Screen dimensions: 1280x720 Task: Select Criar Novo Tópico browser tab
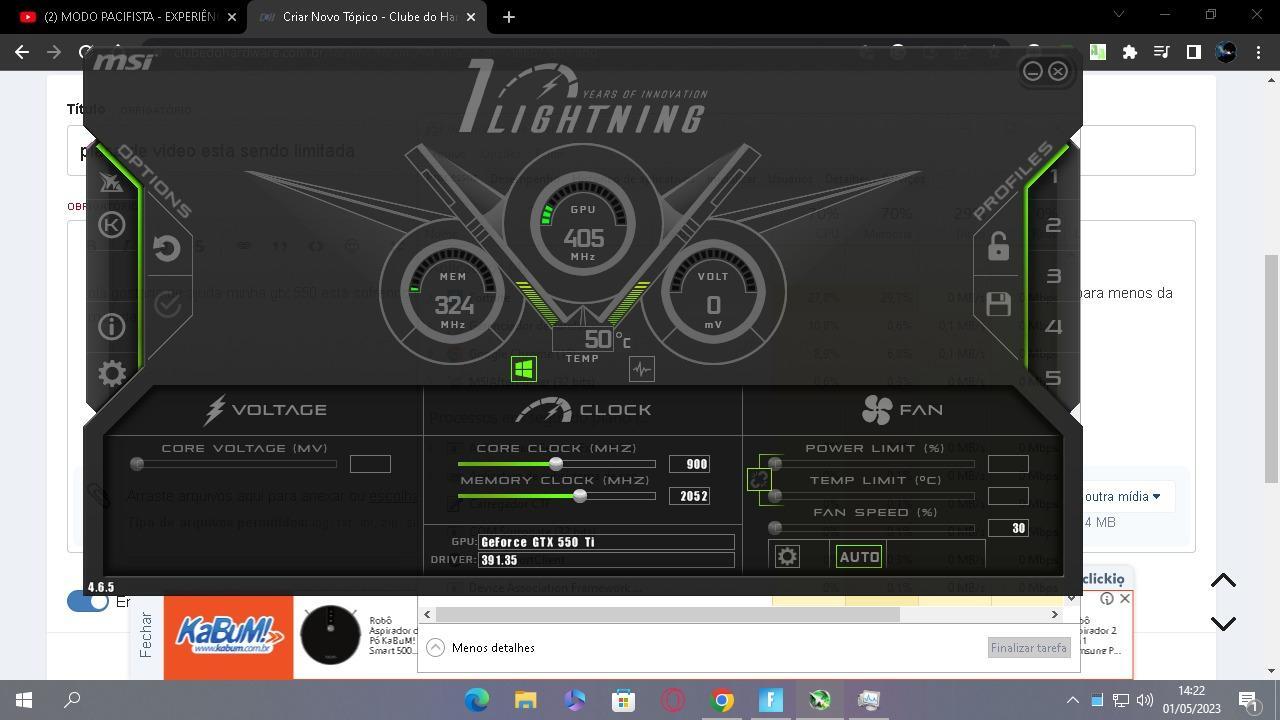click(x=366, y=17)
